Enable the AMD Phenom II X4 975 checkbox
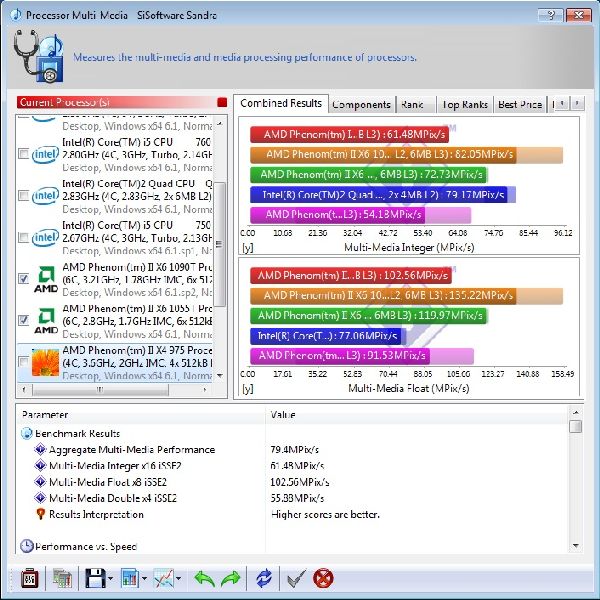This screenshot has width=600, height=600. pyautogui.click(x=24, y=362)
